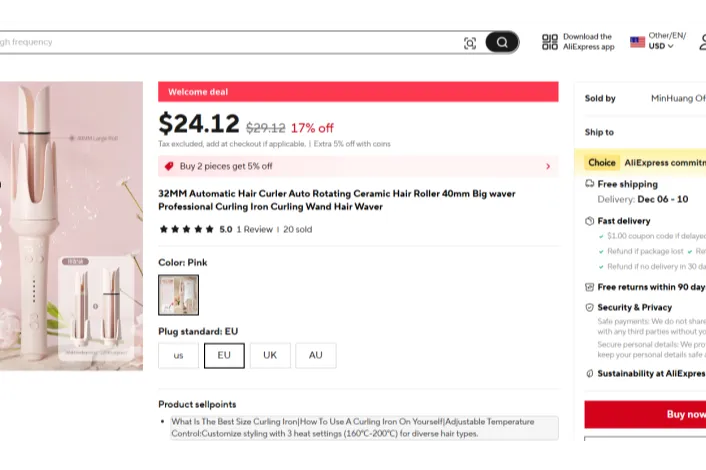The width and height of the screenshot is (706, 470).
Task: Click Download the AliExpress app
Action: tap(588, 42)
